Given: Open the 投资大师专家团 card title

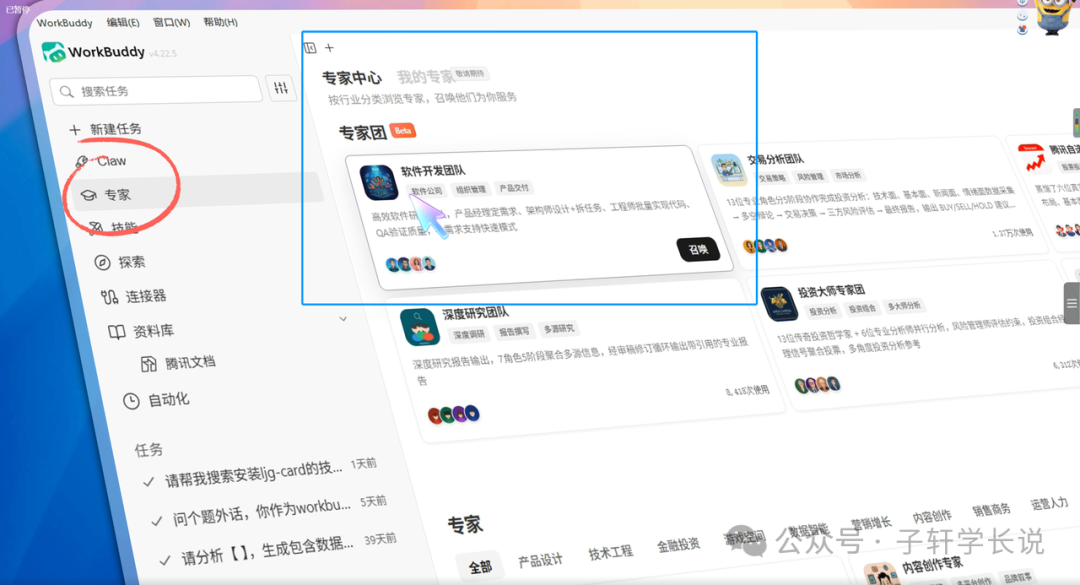Looking at the screenshot, I should click(831, 291).
